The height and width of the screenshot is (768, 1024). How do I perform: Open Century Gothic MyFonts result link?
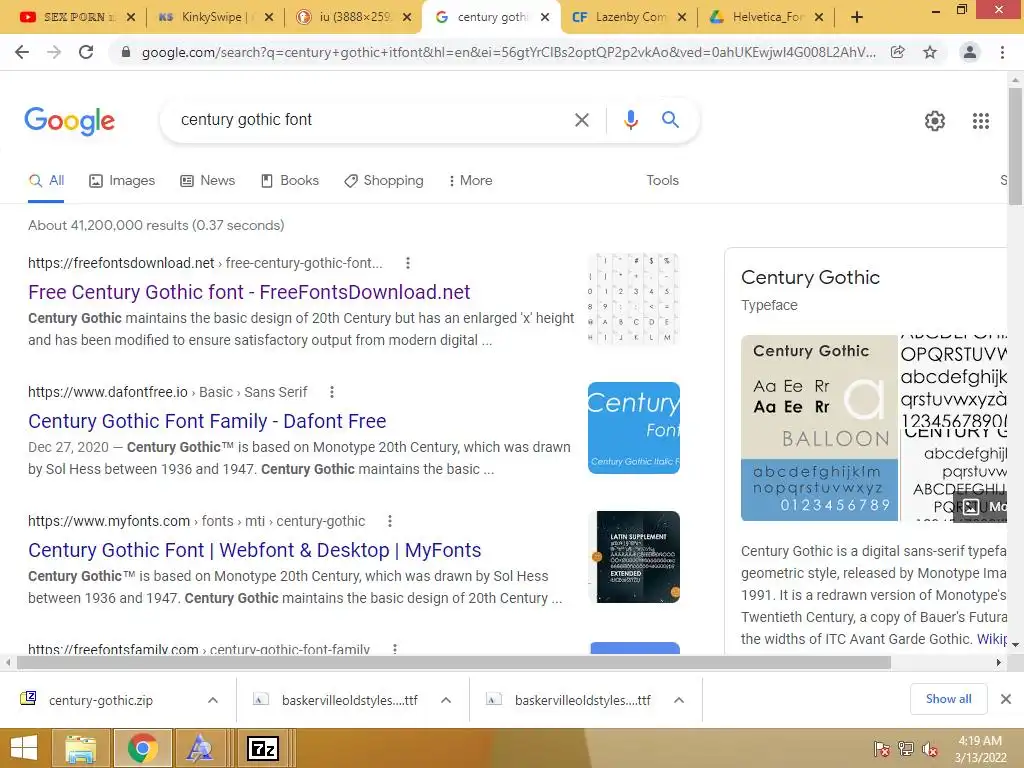255,551
